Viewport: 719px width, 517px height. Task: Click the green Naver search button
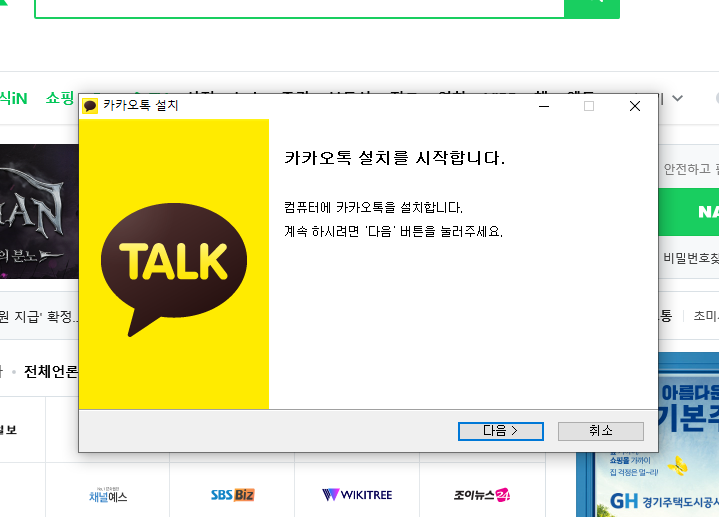(x=592, y=8)
